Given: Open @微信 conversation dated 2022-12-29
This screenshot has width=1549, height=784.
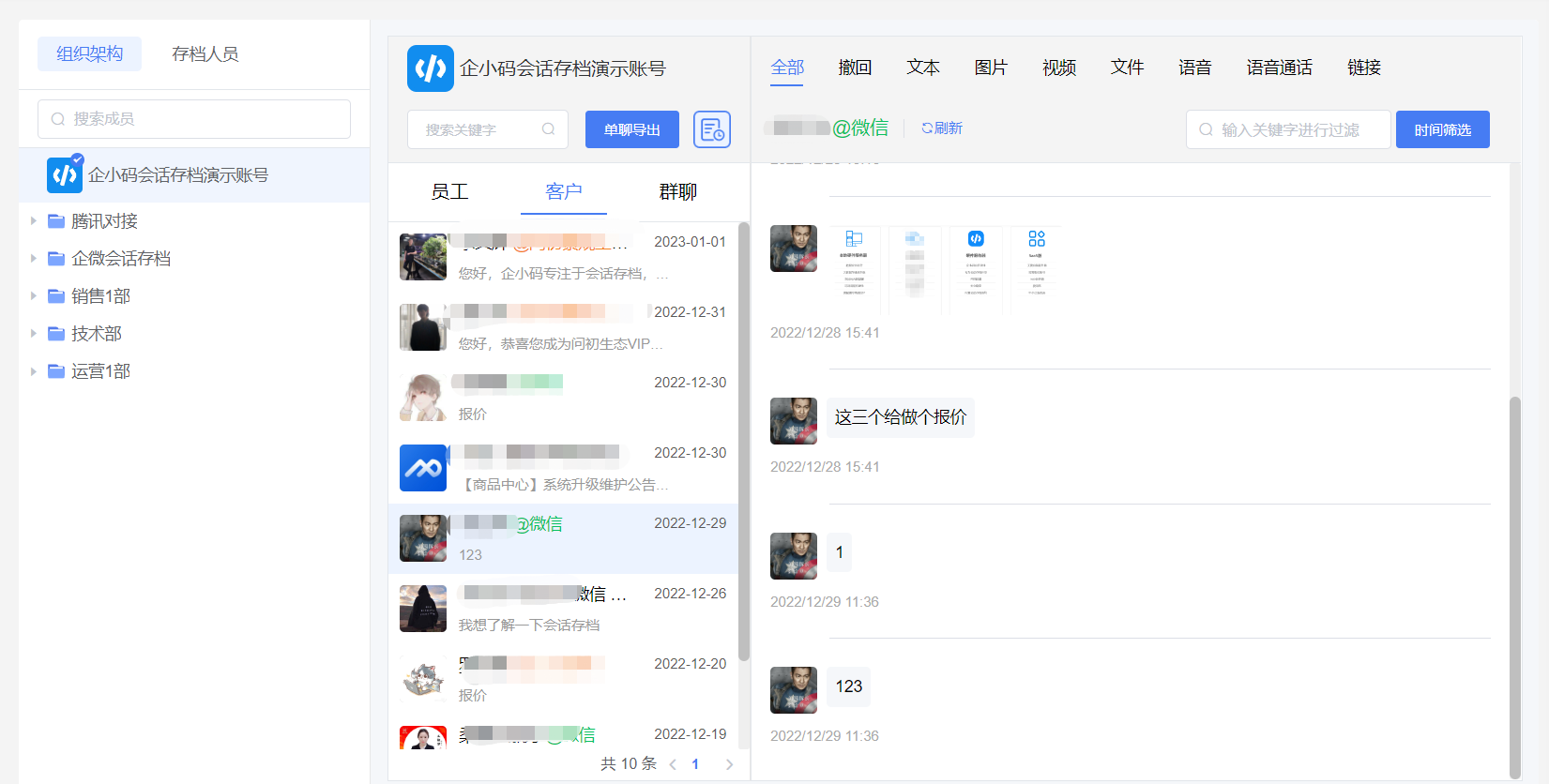Looking at the screenshot, I should click(564, 538).
